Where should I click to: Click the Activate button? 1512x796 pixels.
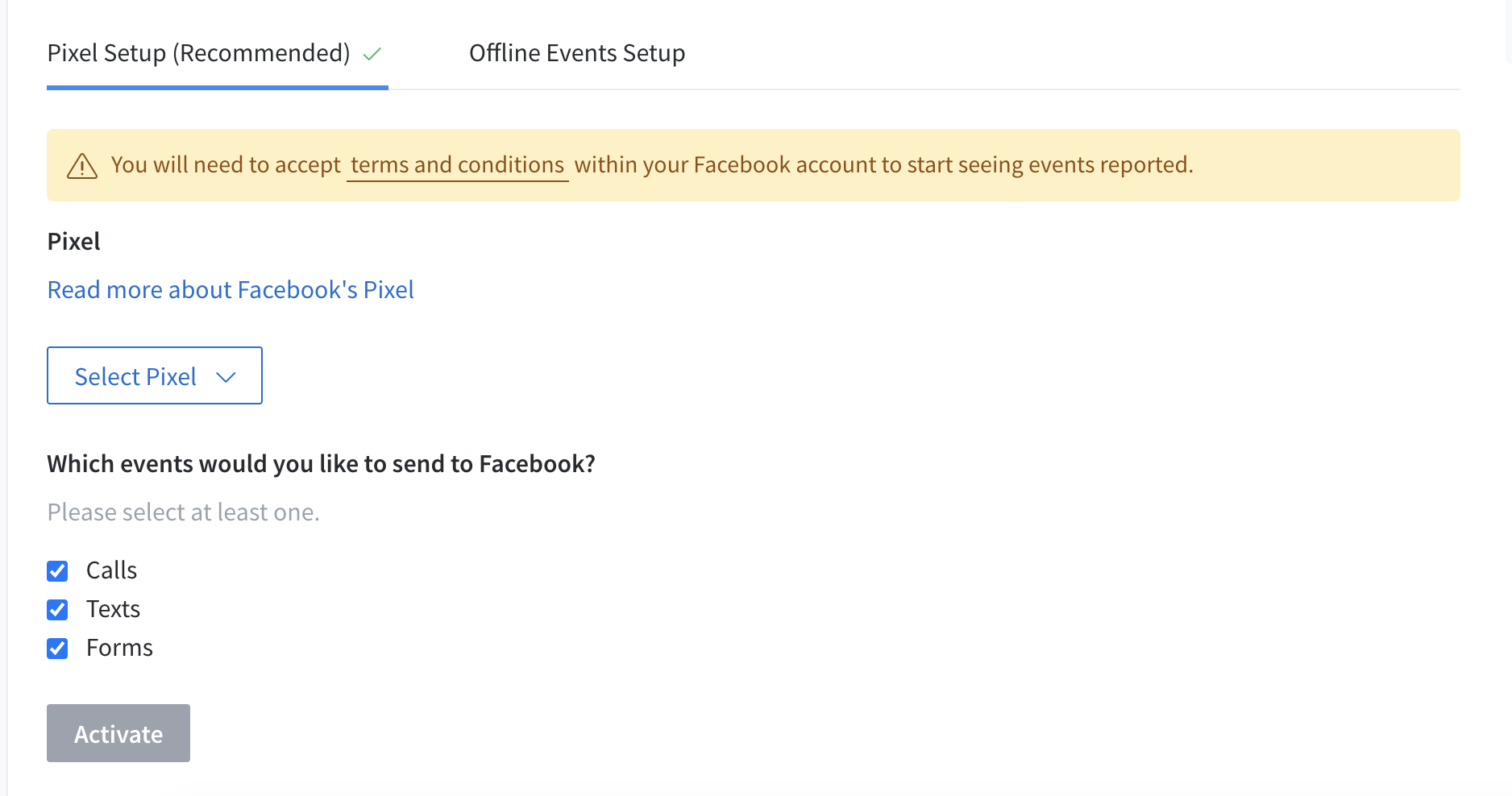pyautogui.click(x=118, y=733)
